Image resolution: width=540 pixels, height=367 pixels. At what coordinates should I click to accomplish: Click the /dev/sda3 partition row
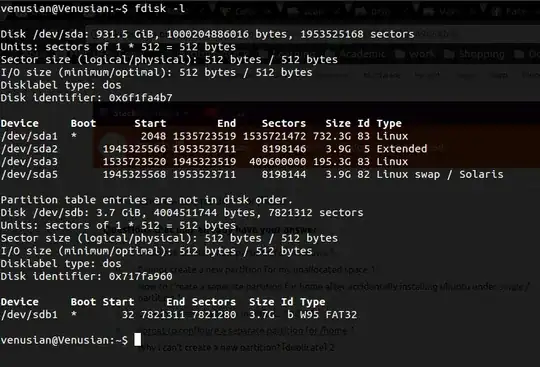(205, 161)
